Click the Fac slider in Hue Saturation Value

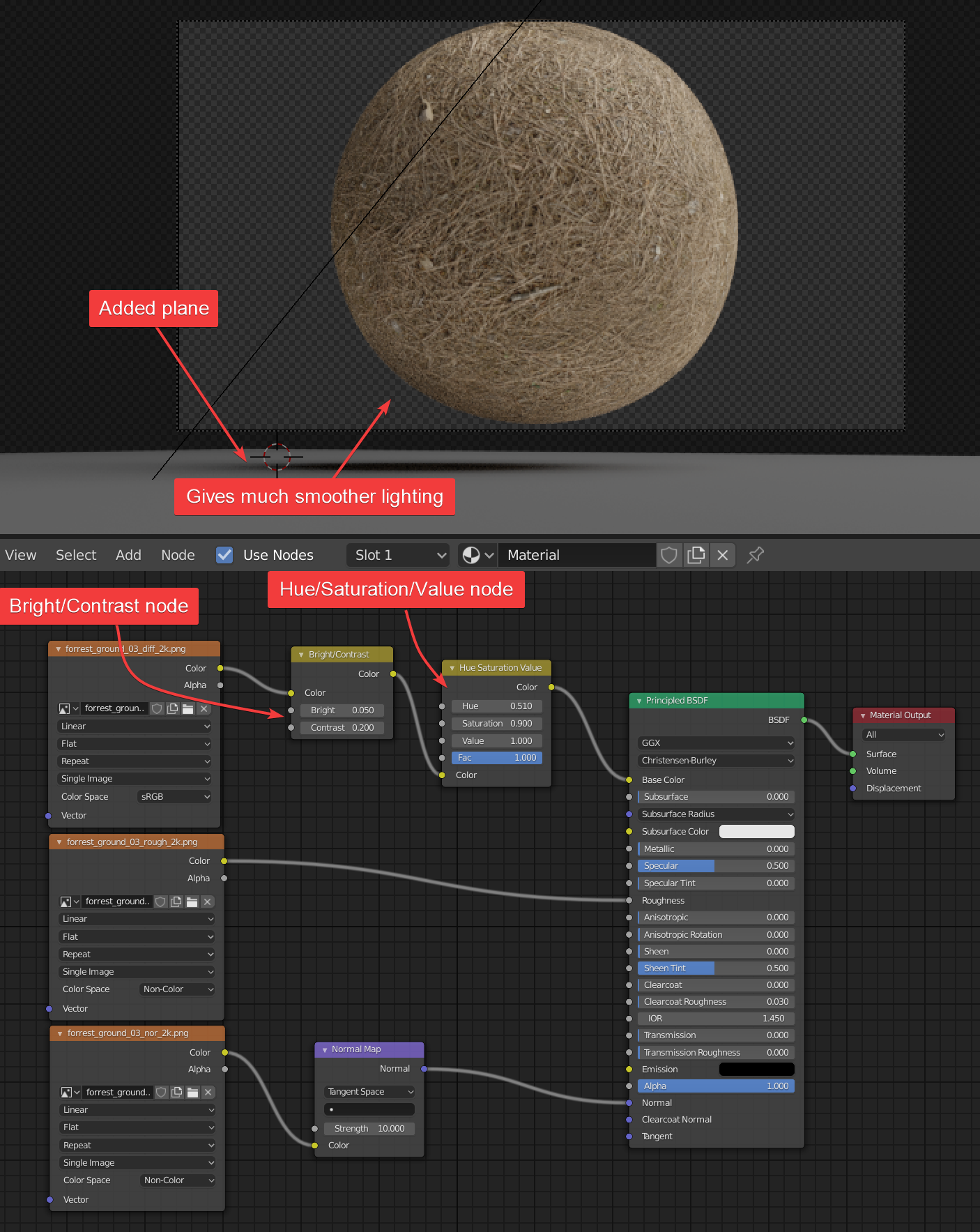click(497, 758)
